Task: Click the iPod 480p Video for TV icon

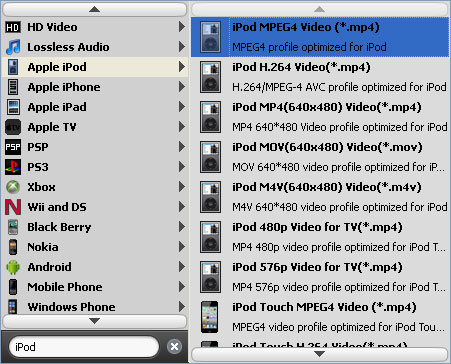Action: (210, 237)
